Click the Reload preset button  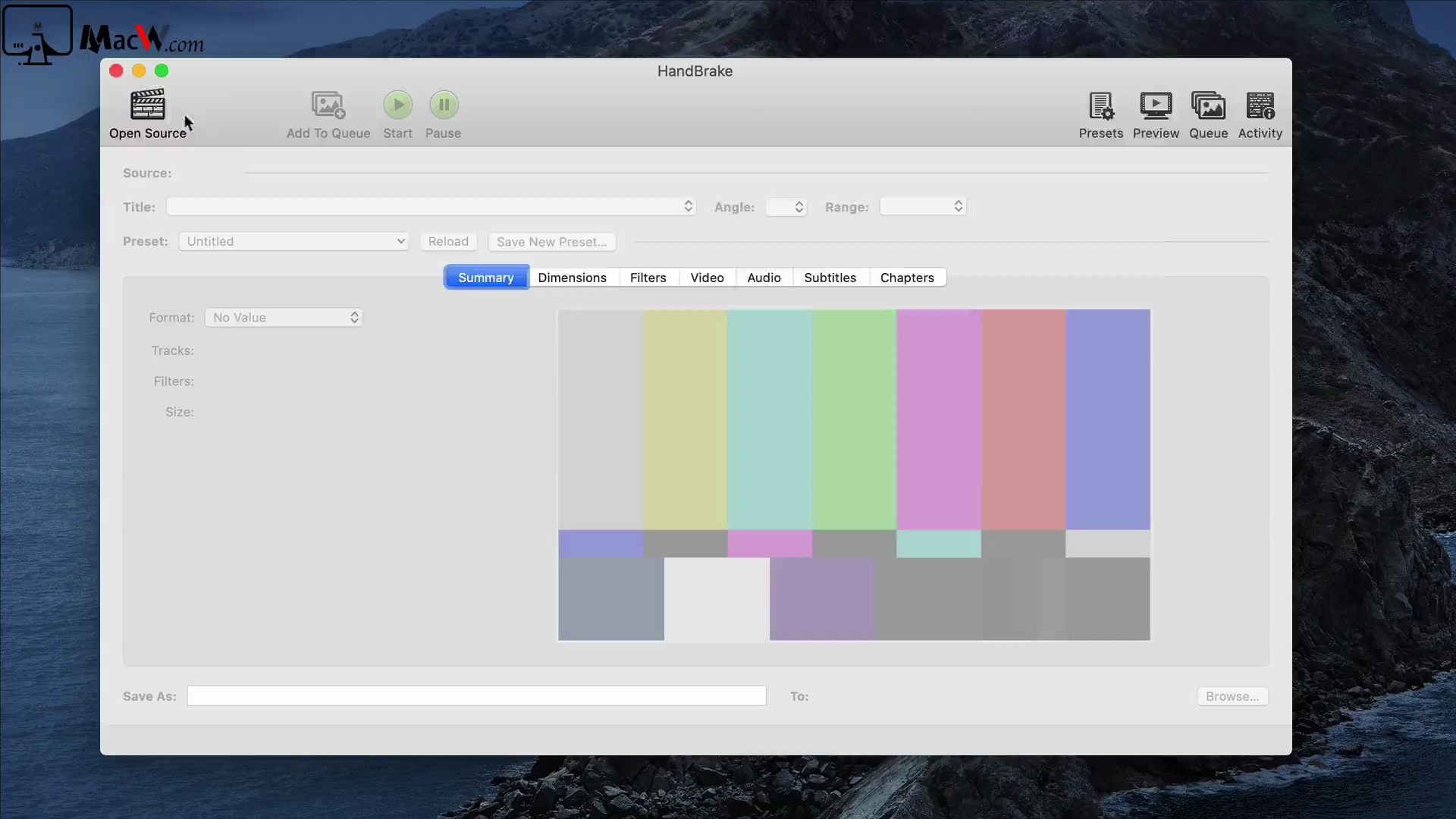pyautogui.click(x=448, y=241)
